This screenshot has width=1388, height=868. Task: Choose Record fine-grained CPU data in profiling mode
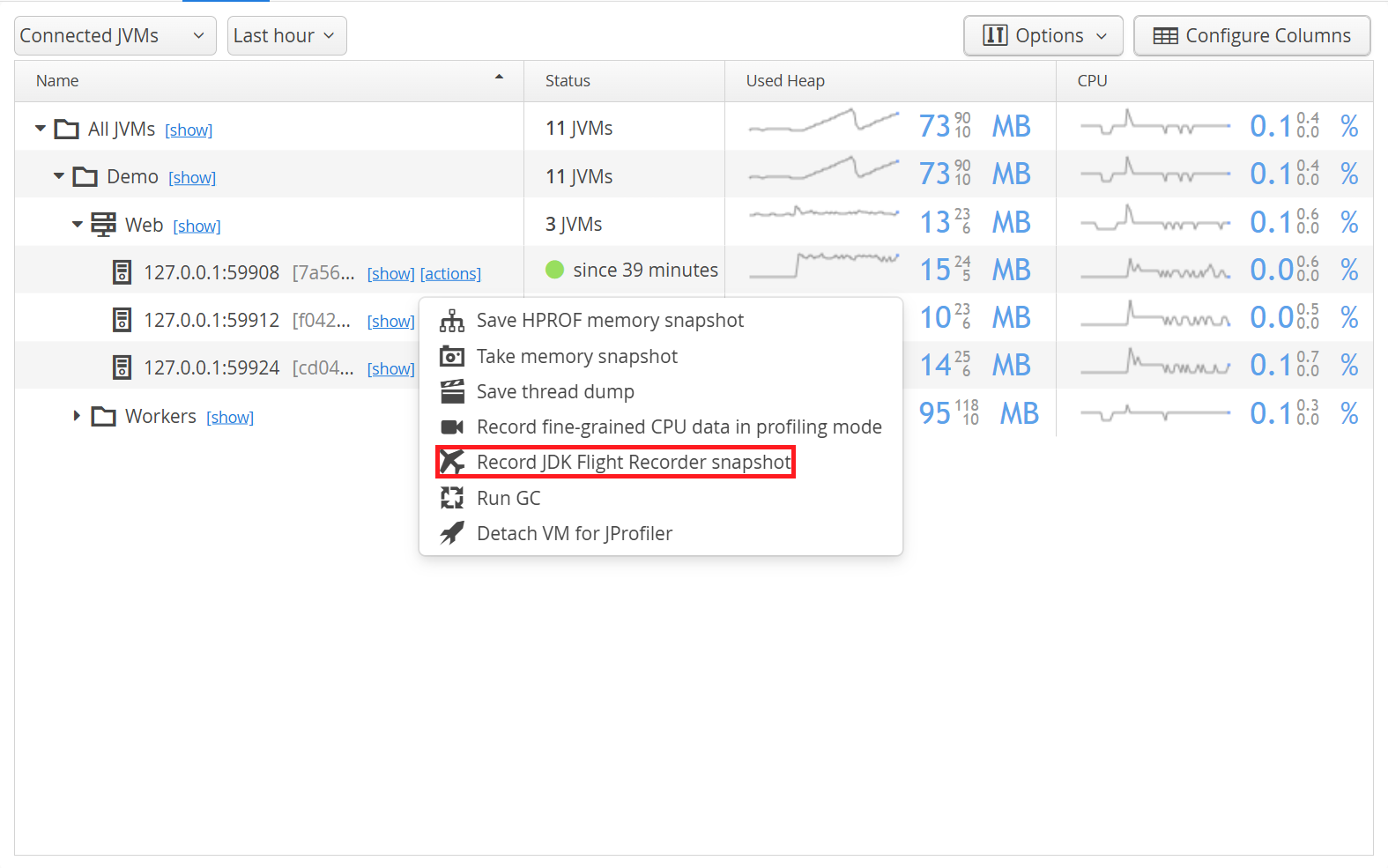click(661, 427)
